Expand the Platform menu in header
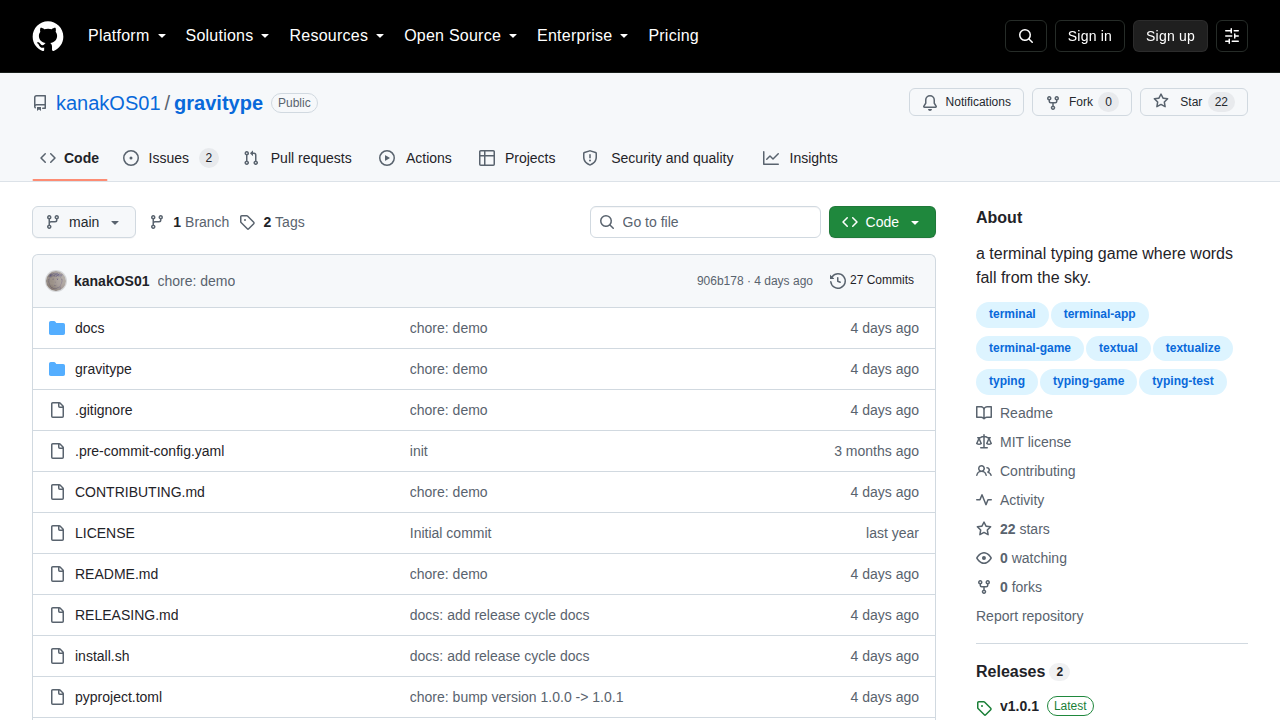 126,36
